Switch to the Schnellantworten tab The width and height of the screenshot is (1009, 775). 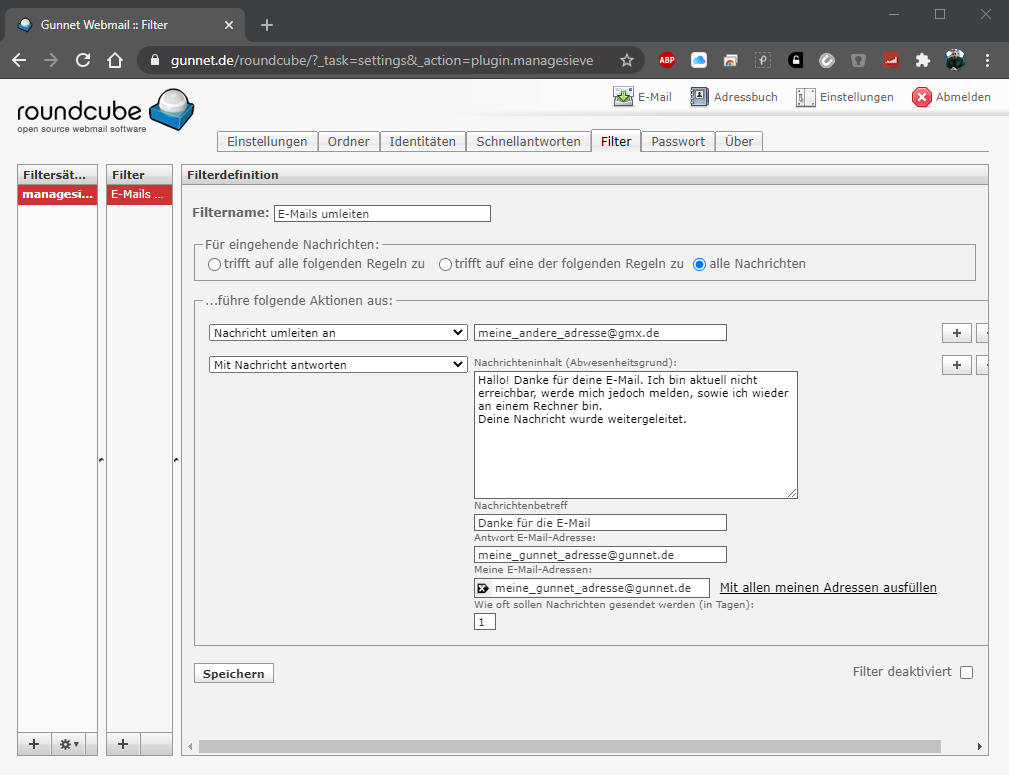pyautogui.click(x=528, y=142)
